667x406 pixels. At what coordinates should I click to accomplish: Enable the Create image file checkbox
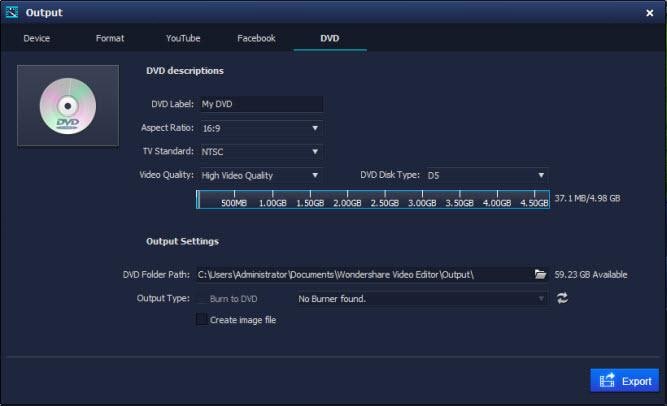[x=202, y=319]
